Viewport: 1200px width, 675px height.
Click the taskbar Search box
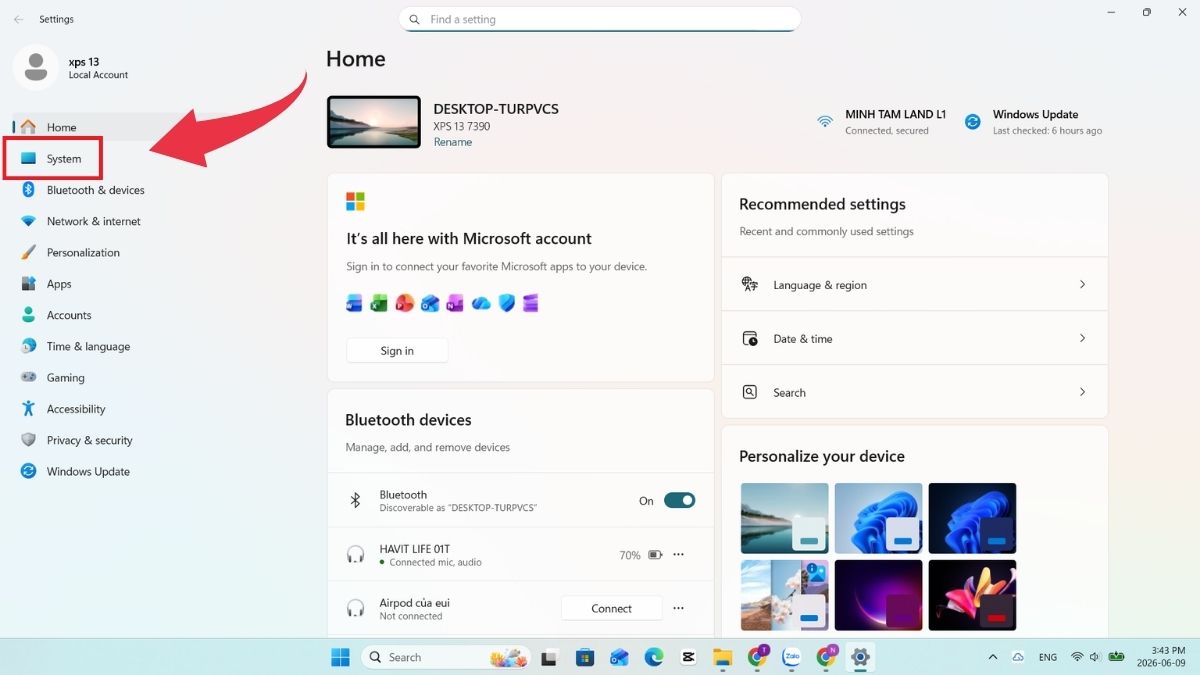coord(444,657)
